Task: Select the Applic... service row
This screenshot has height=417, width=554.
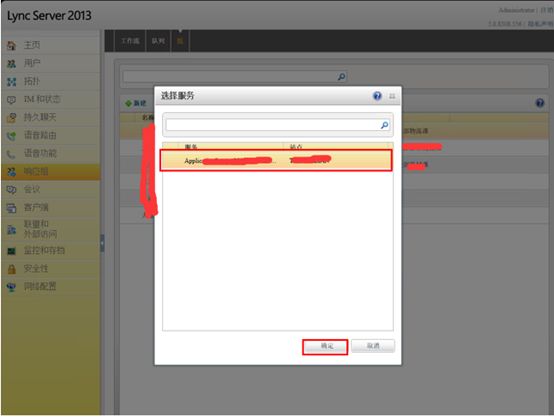Action: pyautogui.click(x=276, y=160)
